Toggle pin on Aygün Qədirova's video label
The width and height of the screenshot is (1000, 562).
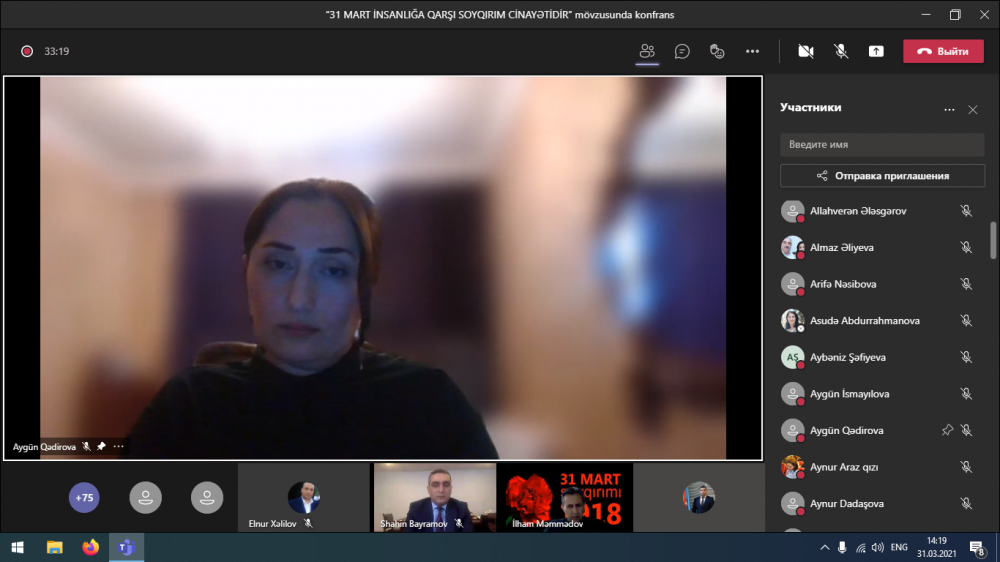click(101, 447)
